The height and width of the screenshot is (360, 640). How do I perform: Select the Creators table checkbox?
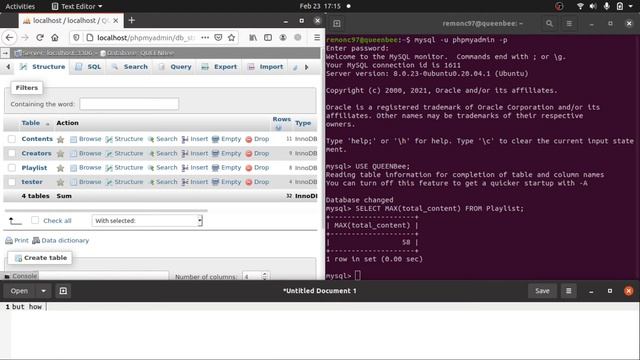click(x=12, y=153)
